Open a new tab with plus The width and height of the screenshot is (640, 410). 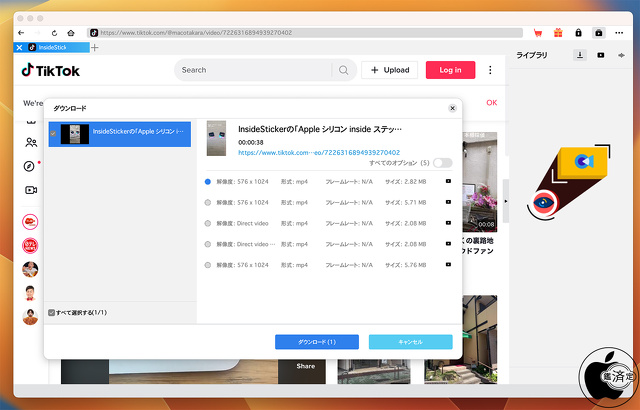click(95, 47)
